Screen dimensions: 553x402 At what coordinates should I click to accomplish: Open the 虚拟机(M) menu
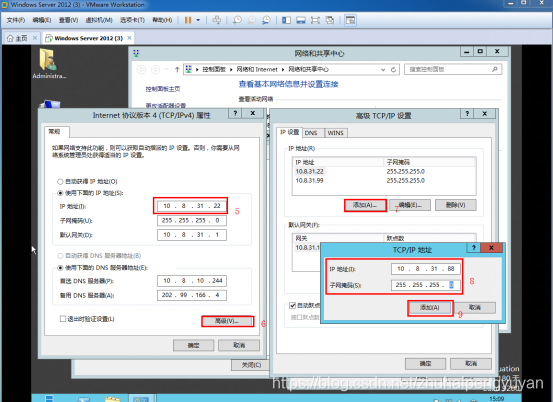pyautogui.click(x=99, y=20)
